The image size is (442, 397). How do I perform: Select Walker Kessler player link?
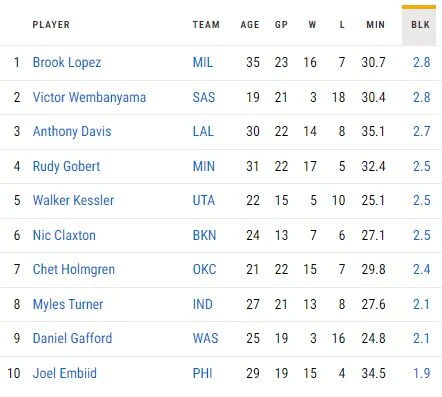73,200
